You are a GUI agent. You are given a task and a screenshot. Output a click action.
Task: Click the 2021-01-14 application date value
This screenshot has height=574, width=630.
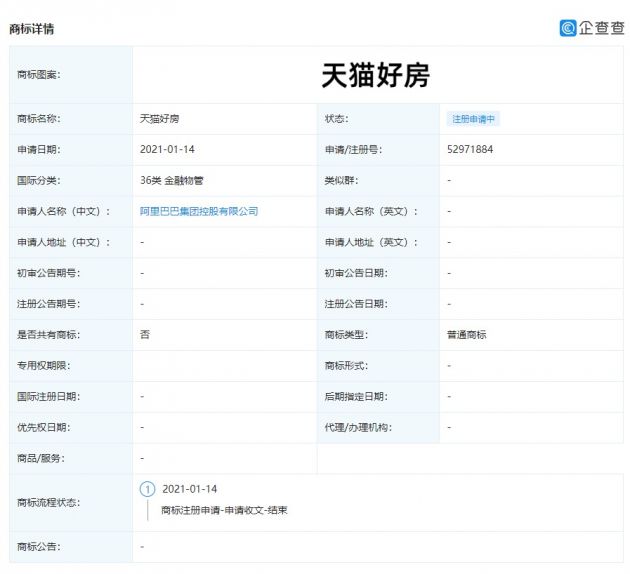pos(168,150)
